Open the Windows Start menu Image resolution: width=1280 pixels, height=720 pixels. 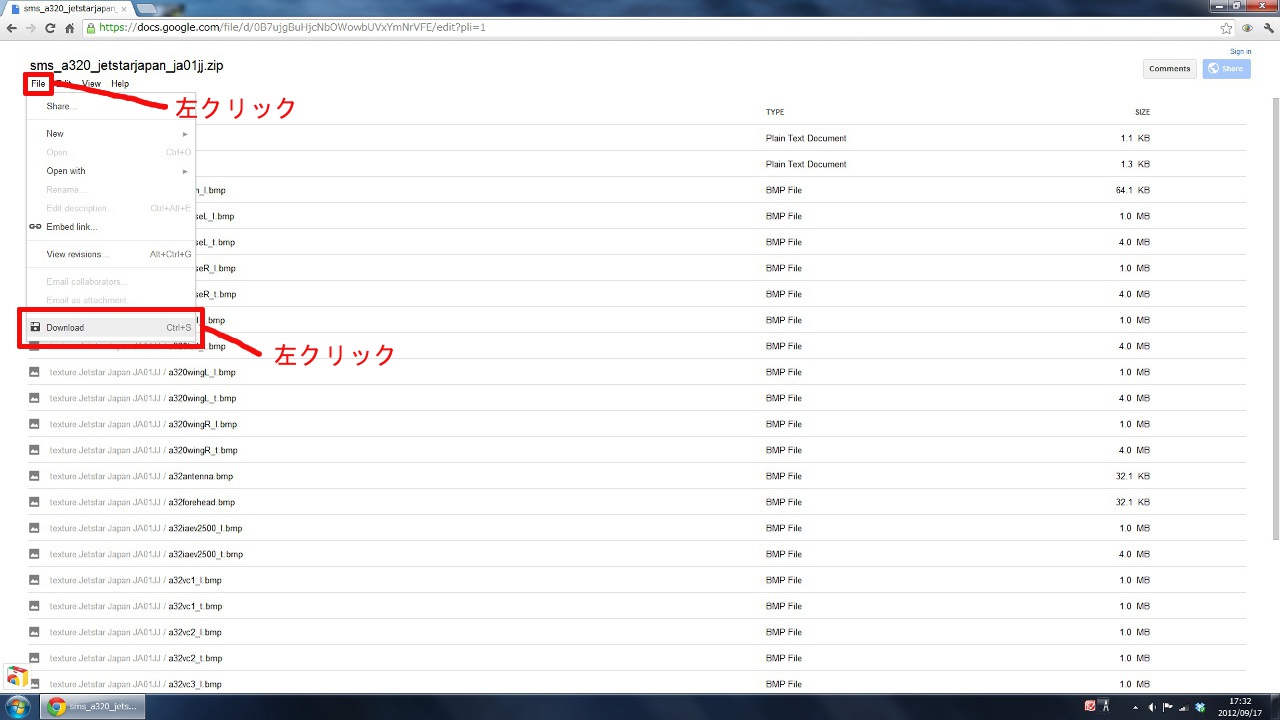[x=18, y=706]
